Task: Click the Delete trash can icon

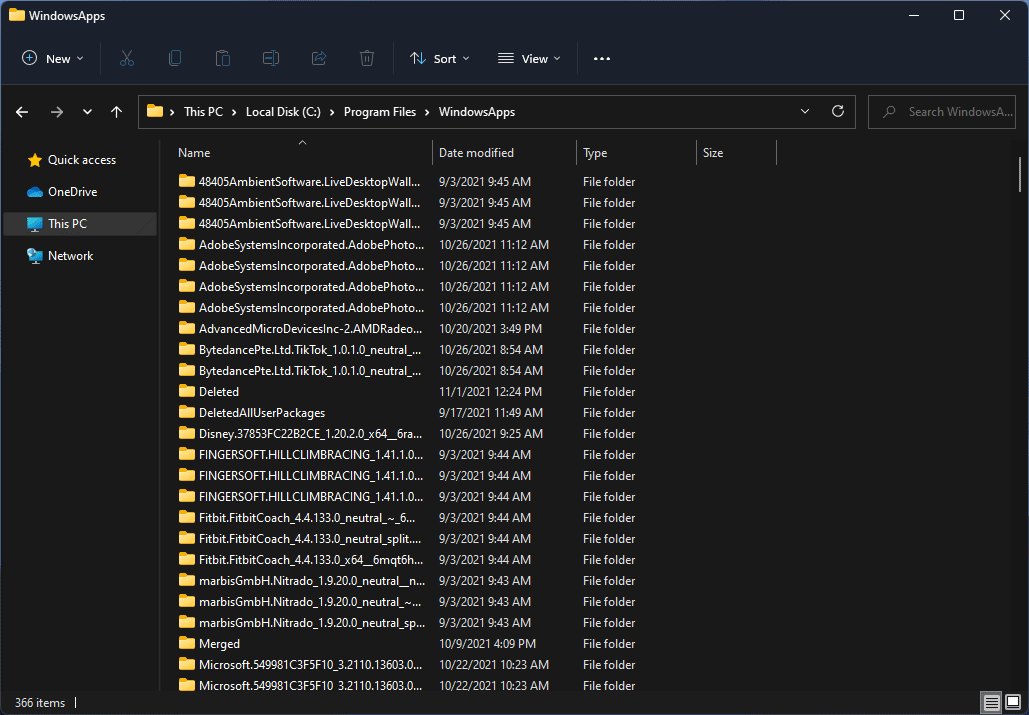Action: pyautogui.click(x=367, y=59)
